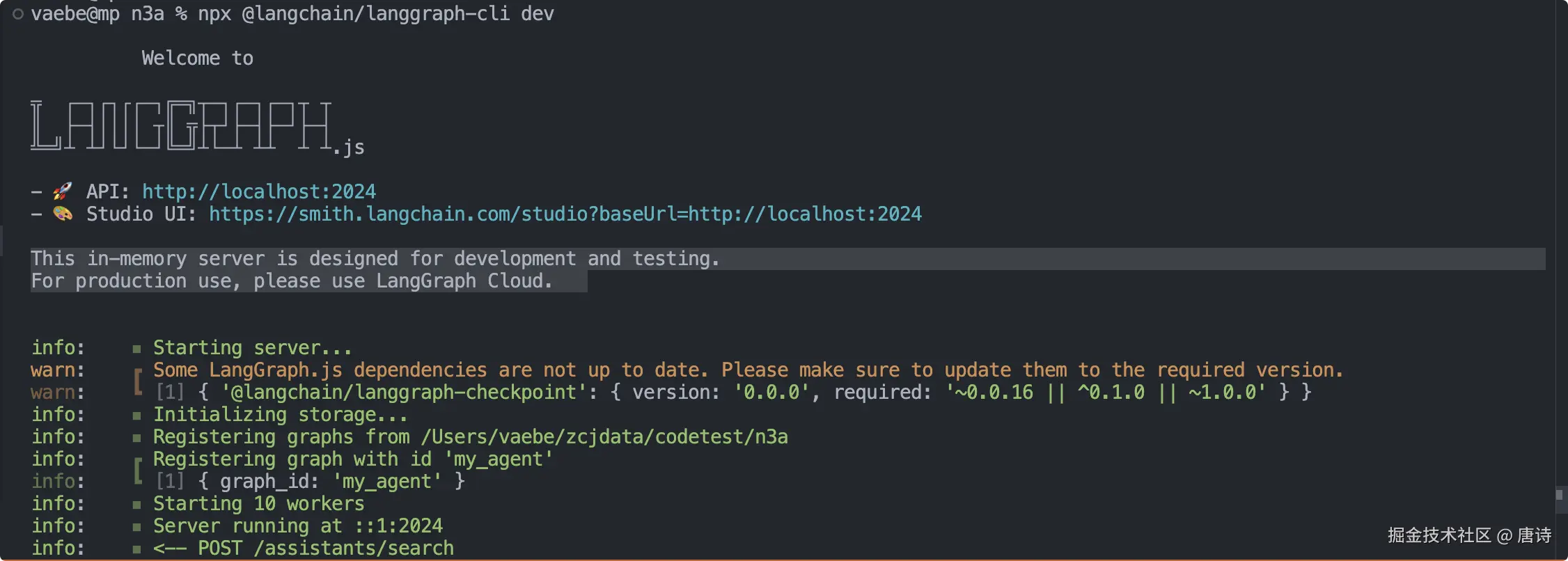Click the [1] index of checkpoint warning
Viewport: 1568px width, 561px height.
pyautogui.click(x=170, y=393)
